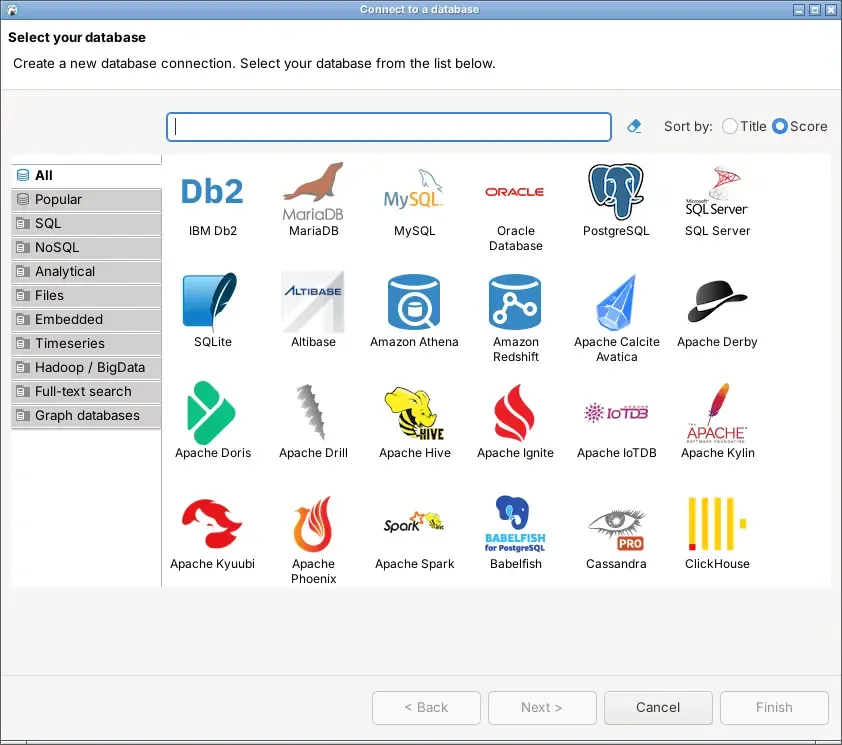842x745 pixels.
Task: Choose the Amazon Redshift icon
Action: [x=515, y=302]
